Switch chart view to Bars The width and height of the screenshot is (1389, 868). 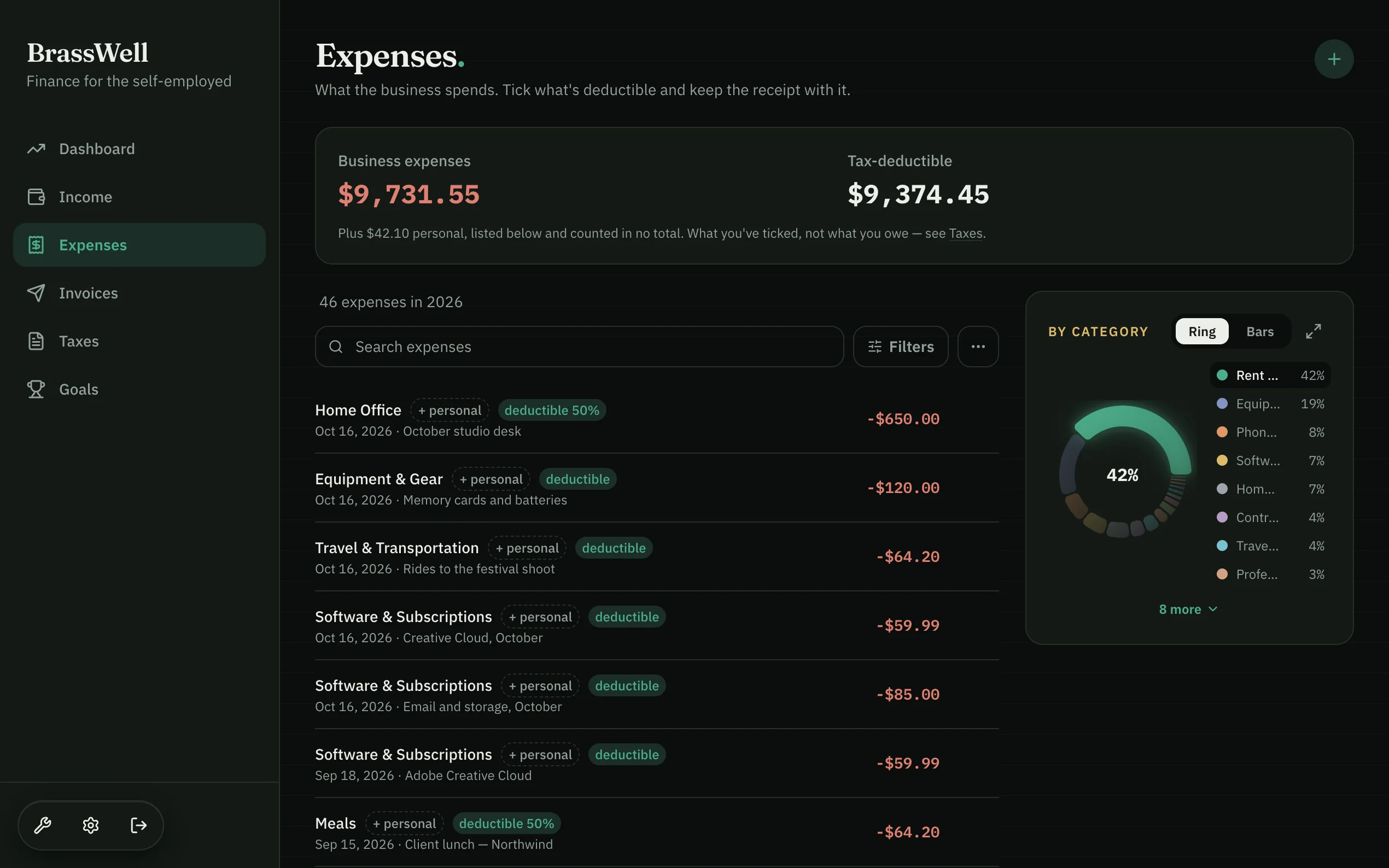(x=1260, y=331)
